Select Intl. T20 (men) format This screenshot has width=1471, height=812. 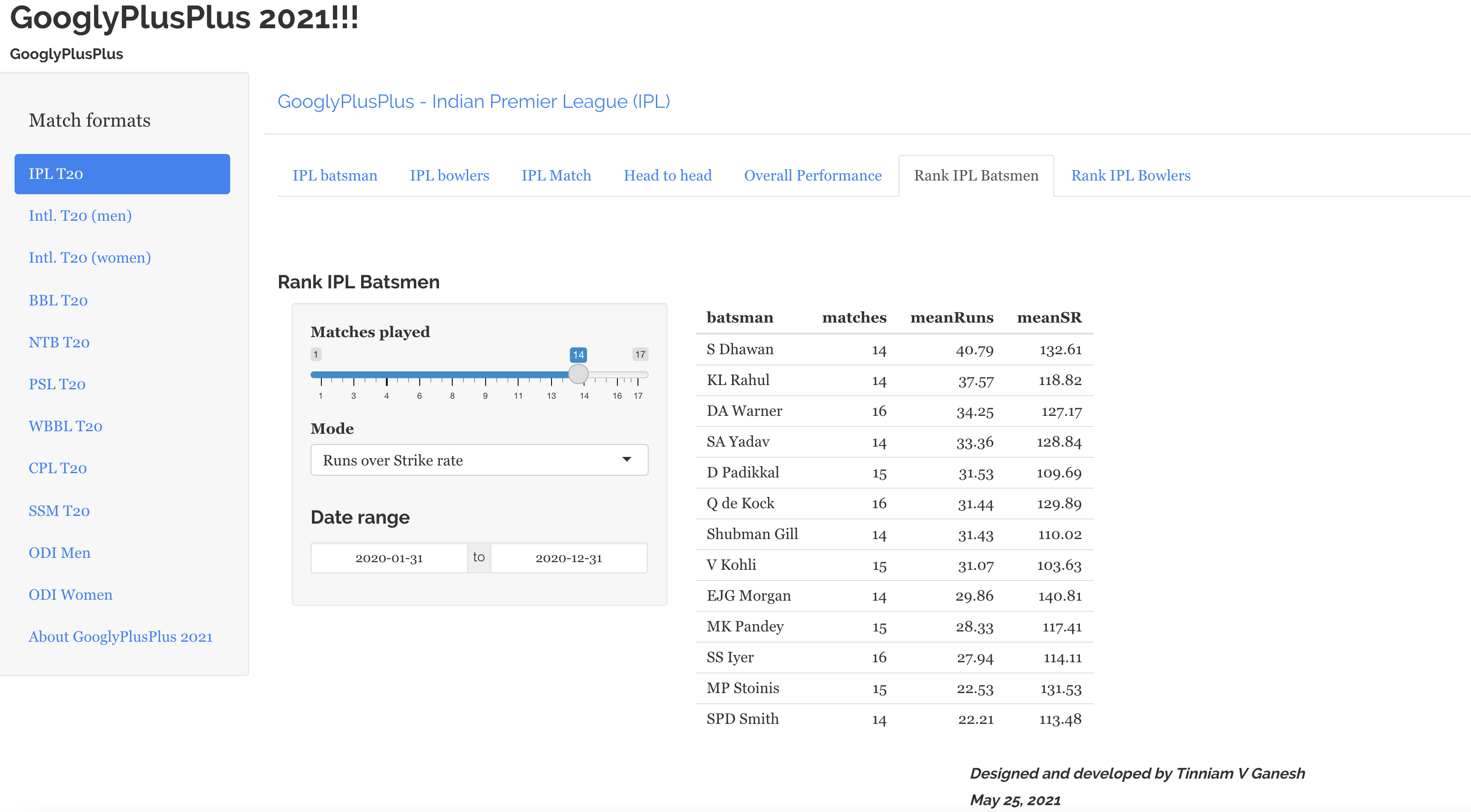point(80,216)
